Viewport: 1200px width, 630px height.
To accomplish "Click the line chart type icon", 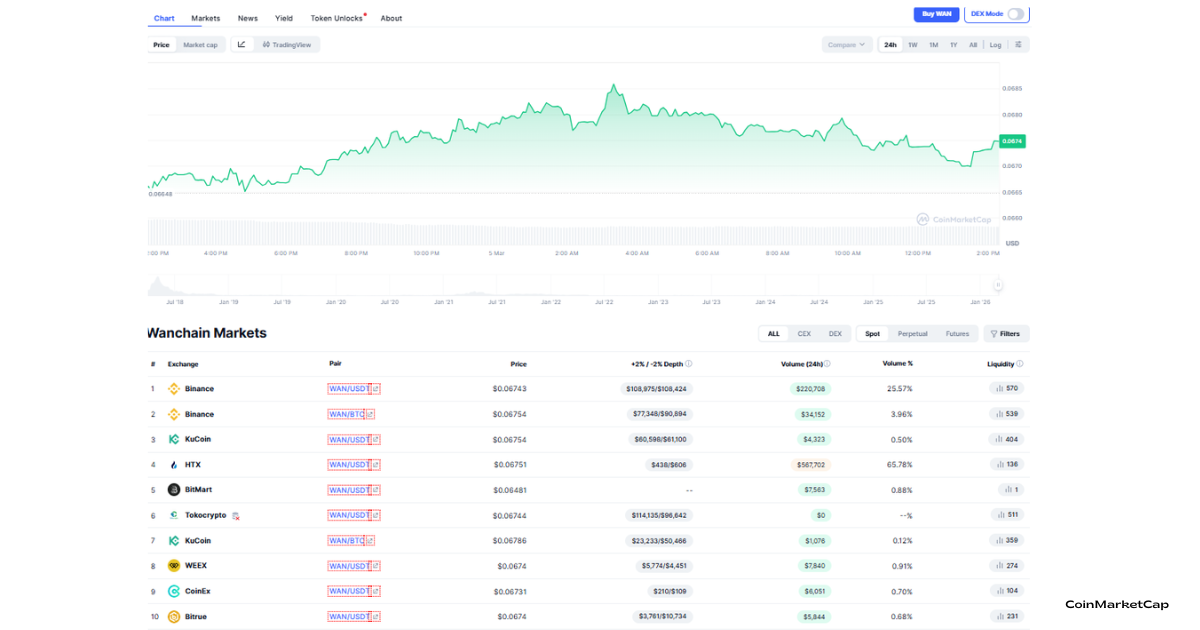I will coord(241,44).
